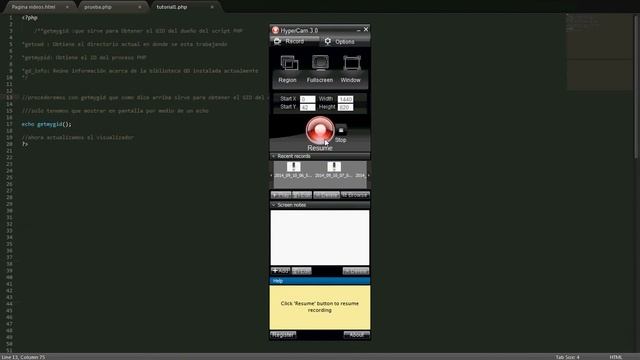
Task: Click the editor vertical scrollbar
Action: click(636, 86)
